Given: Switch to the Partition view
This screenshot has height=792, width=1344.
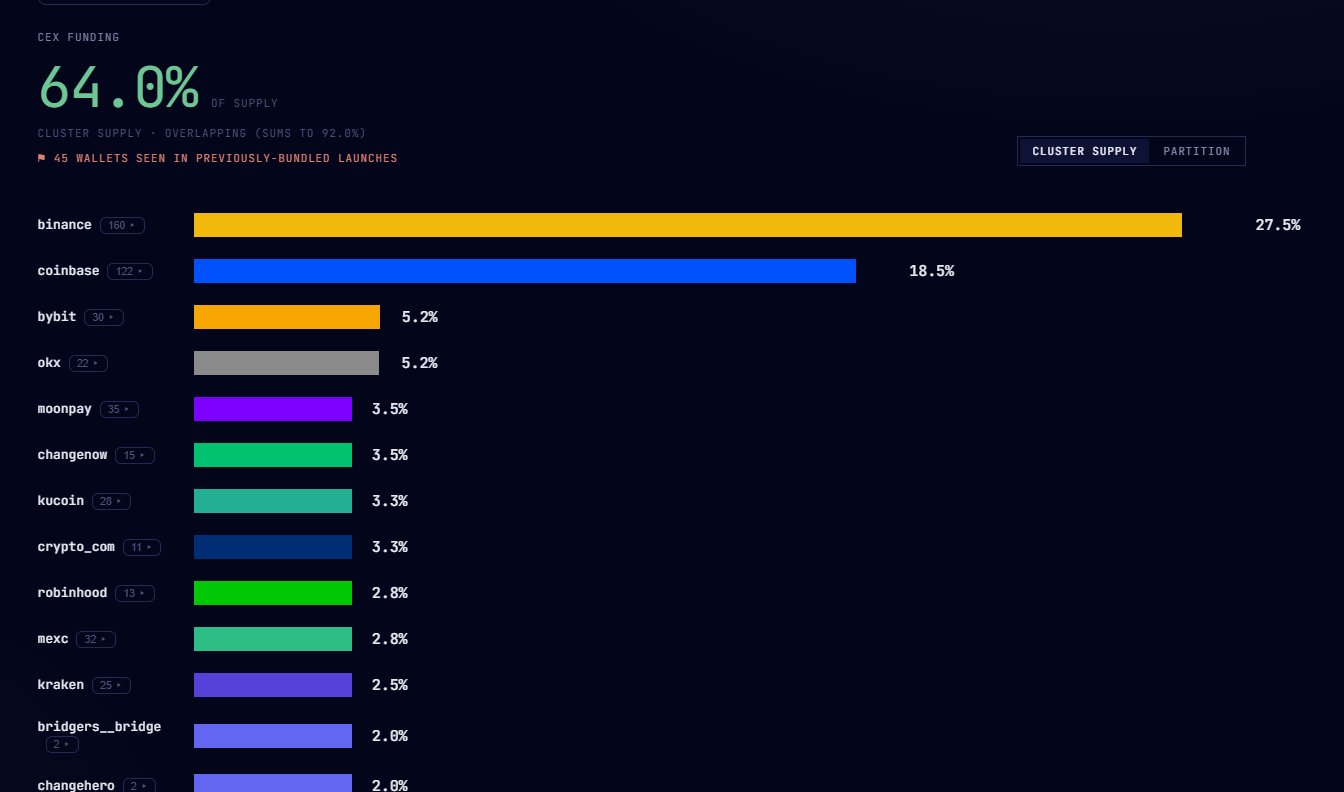Looking at the screenshot, I should point(1196,151).
